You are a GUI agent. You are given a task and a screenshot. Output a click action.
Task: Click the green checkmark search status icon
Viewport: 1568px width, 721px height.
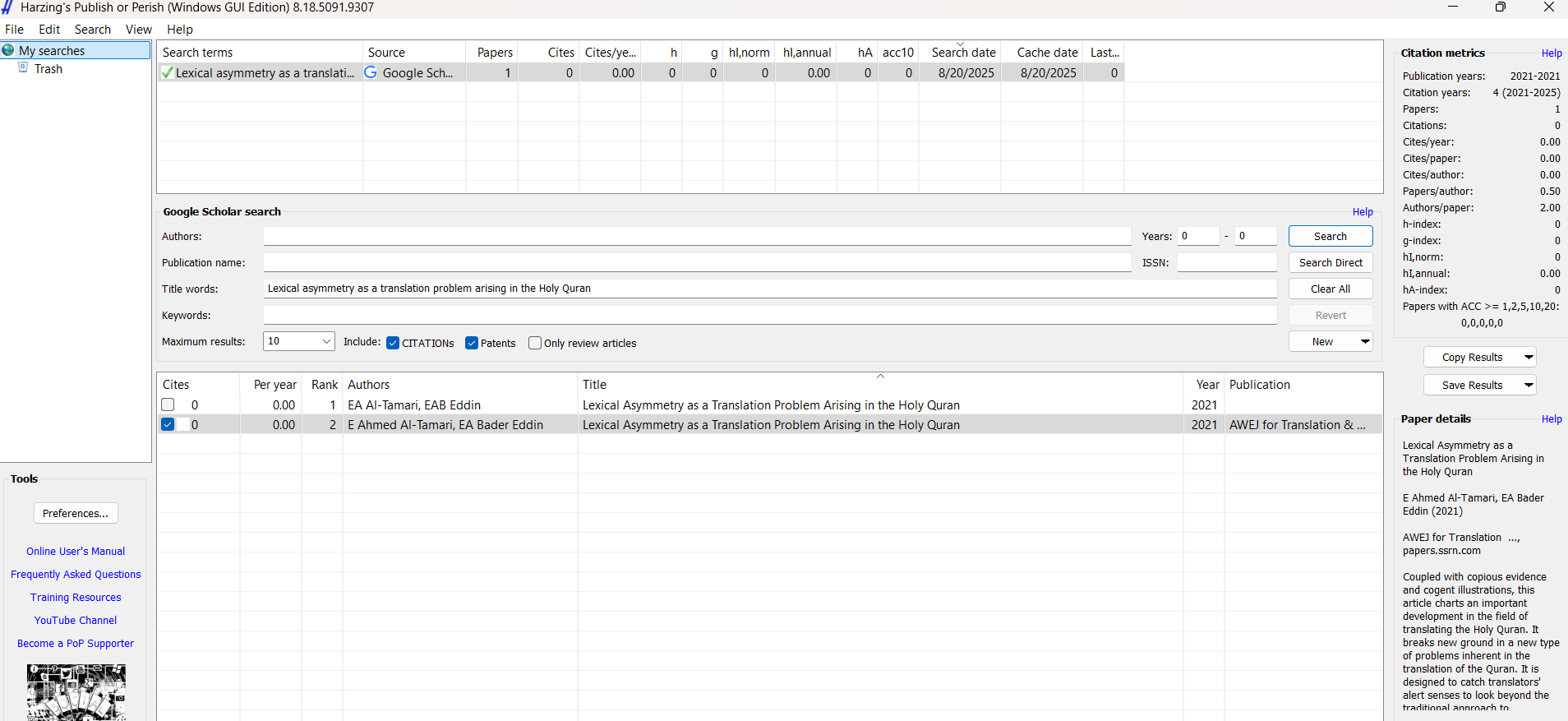point(168,72)
